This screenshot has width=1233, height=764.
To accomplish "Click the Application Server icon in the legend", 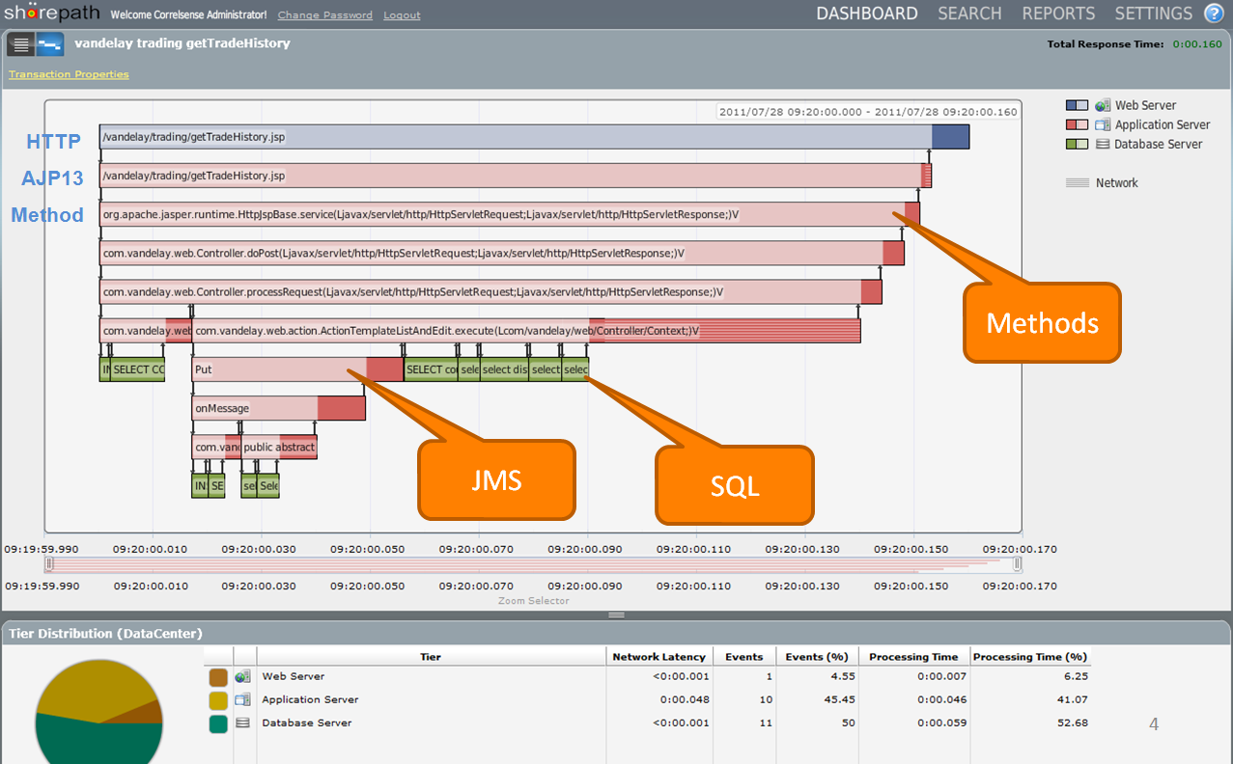I will tap(1103, 125).
